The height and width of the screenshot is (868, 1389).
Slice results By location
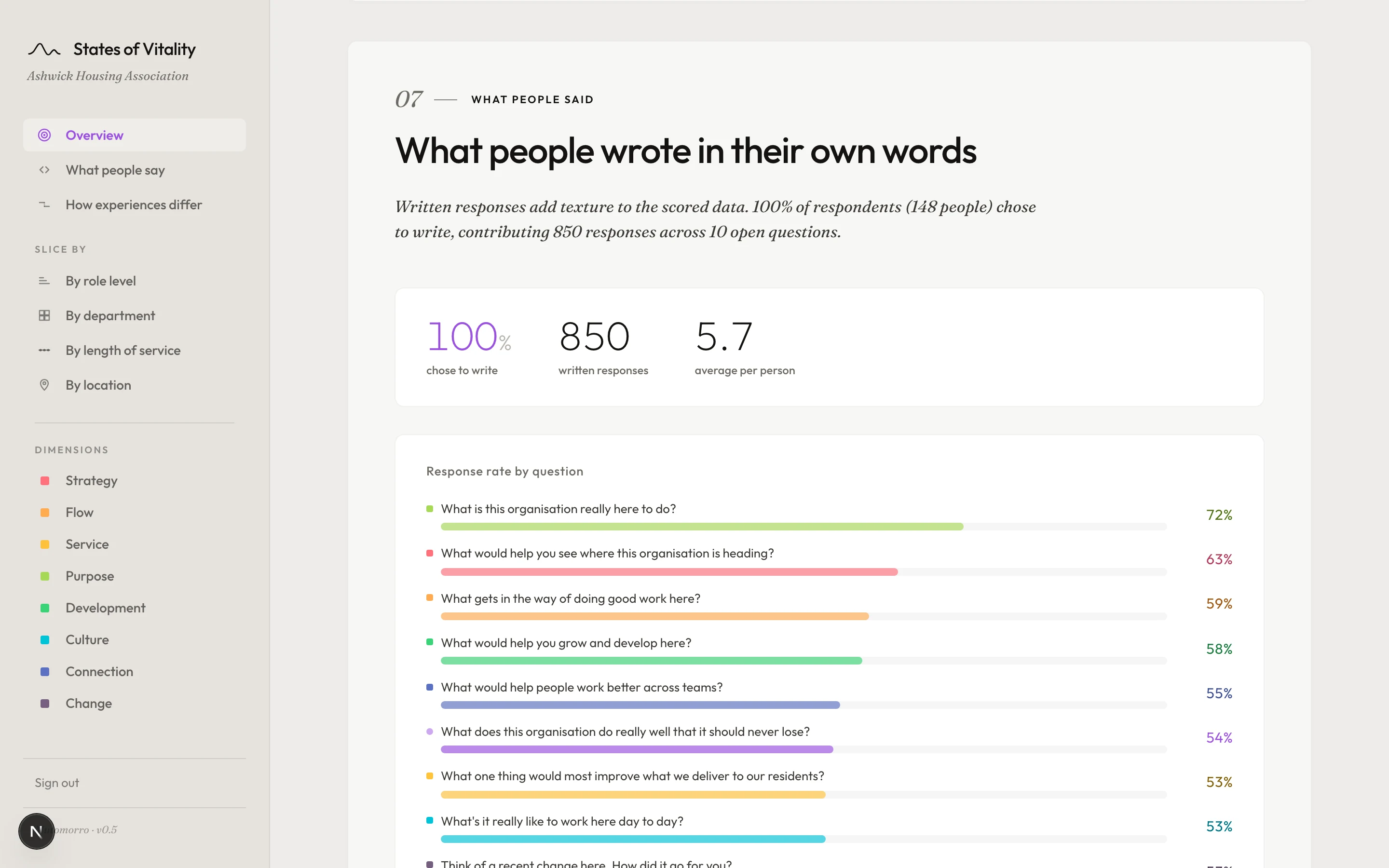[x=134, y=385]
